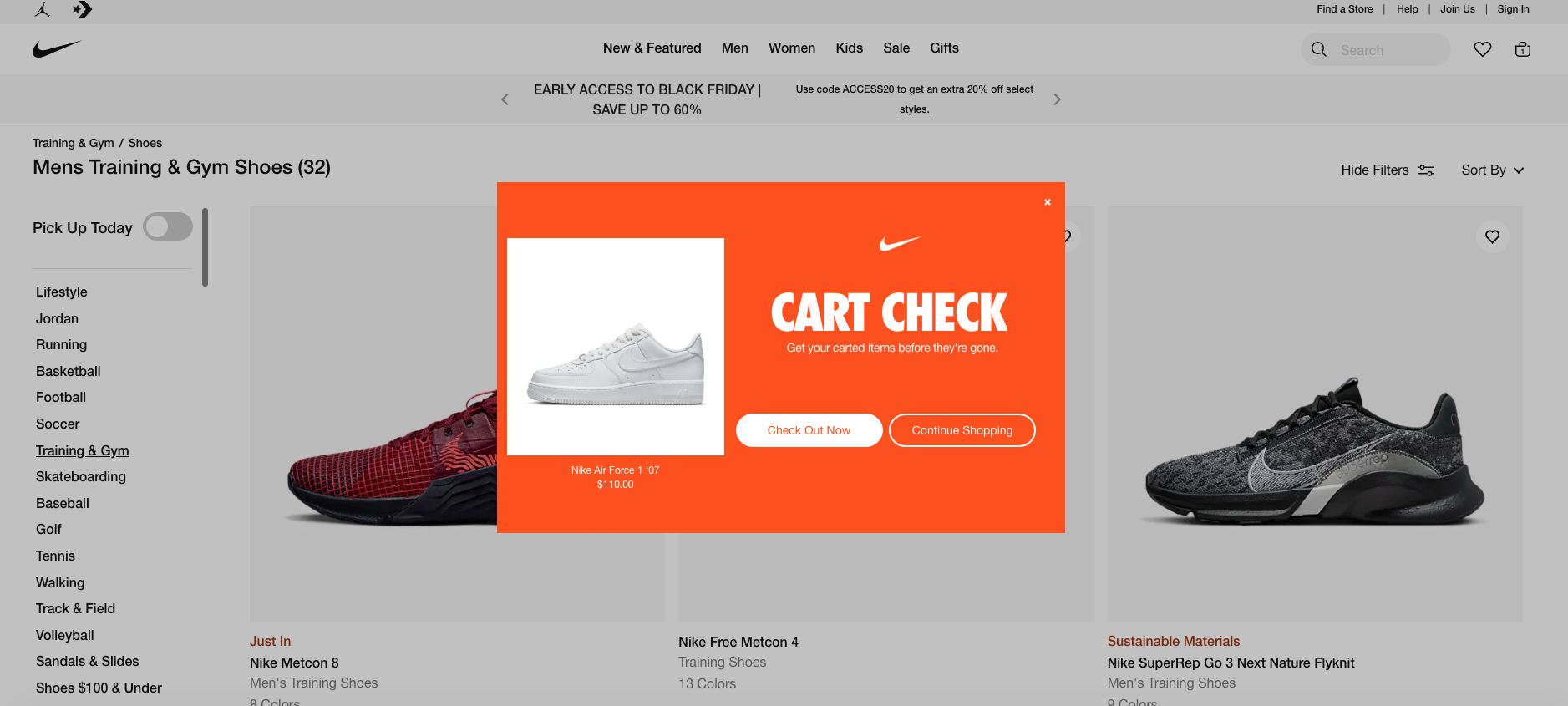Close the Cart Check popup
1568x706 pixels.
[x=1048, y=202]
